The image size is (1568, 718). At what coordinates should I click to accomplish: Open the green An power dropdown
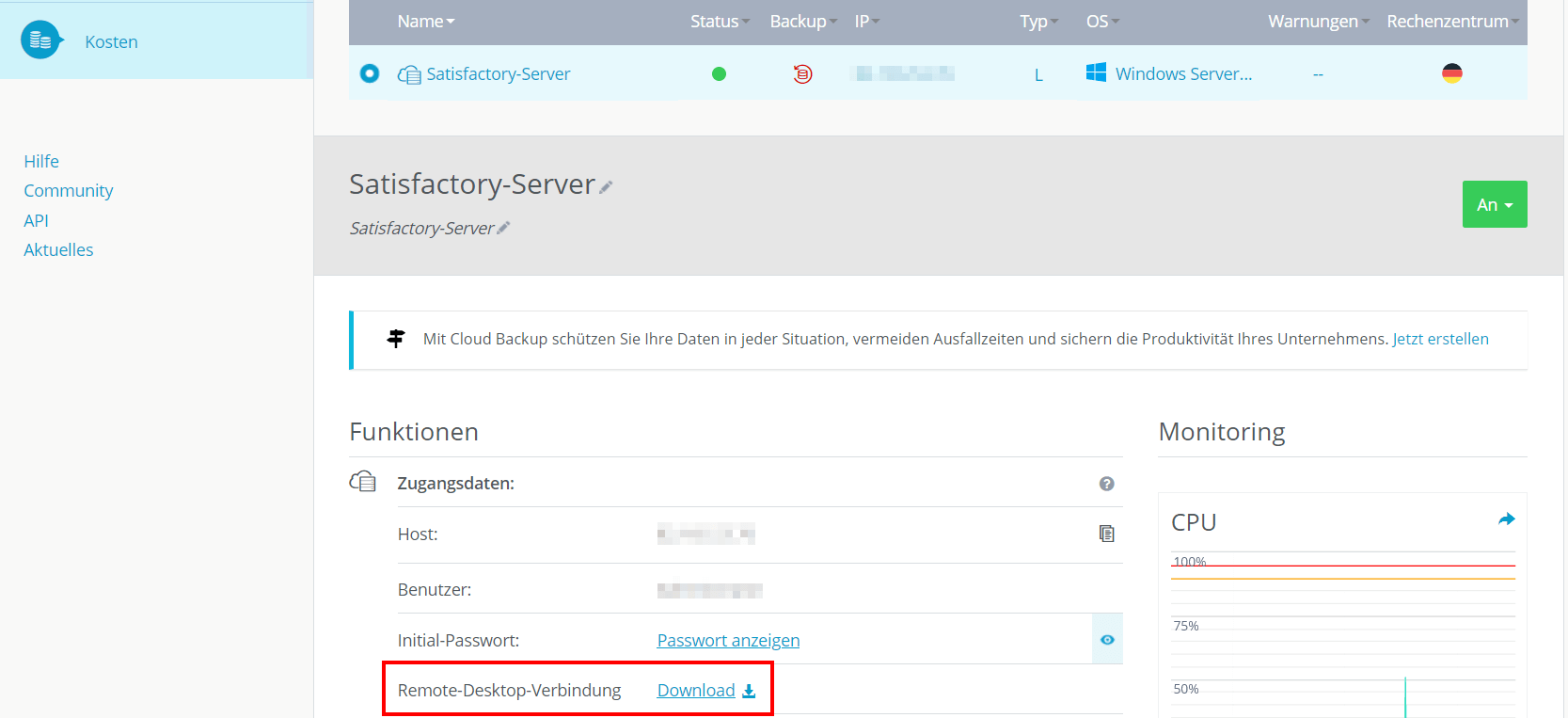click(1495, 204)
